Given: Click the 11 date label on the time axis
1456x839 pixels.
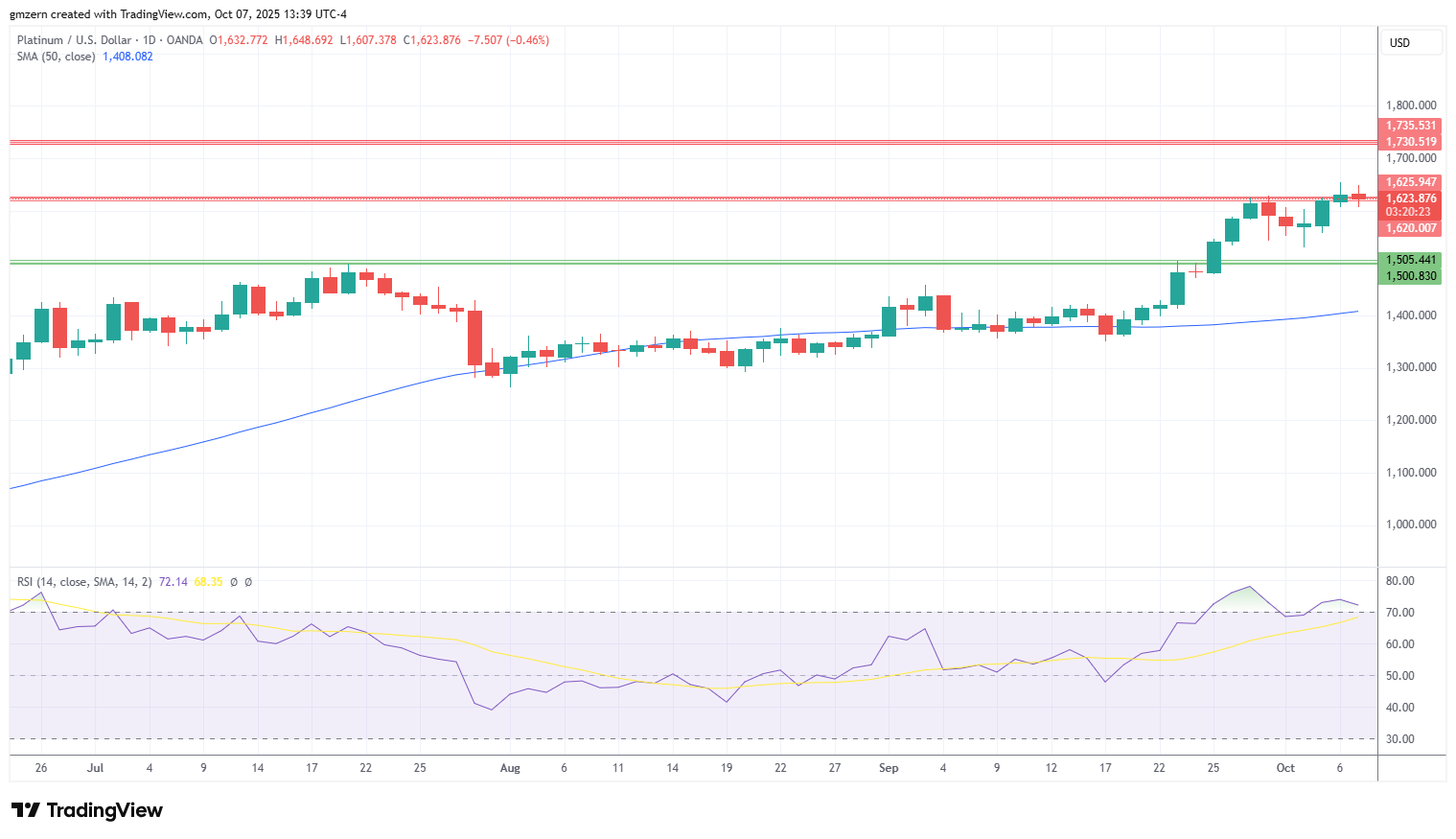Looking at the screenshot, I should point(618,768).
